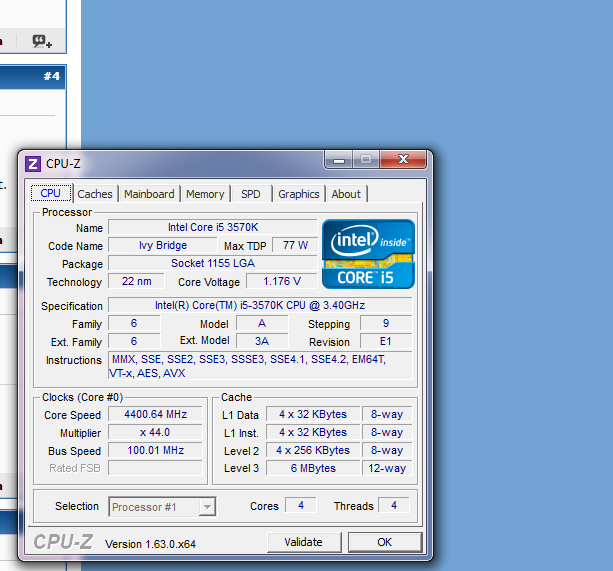Click the Core Voltage value 1.176 V
The height and width of the screenshot is (571, 613).
[x=281, y=281]
